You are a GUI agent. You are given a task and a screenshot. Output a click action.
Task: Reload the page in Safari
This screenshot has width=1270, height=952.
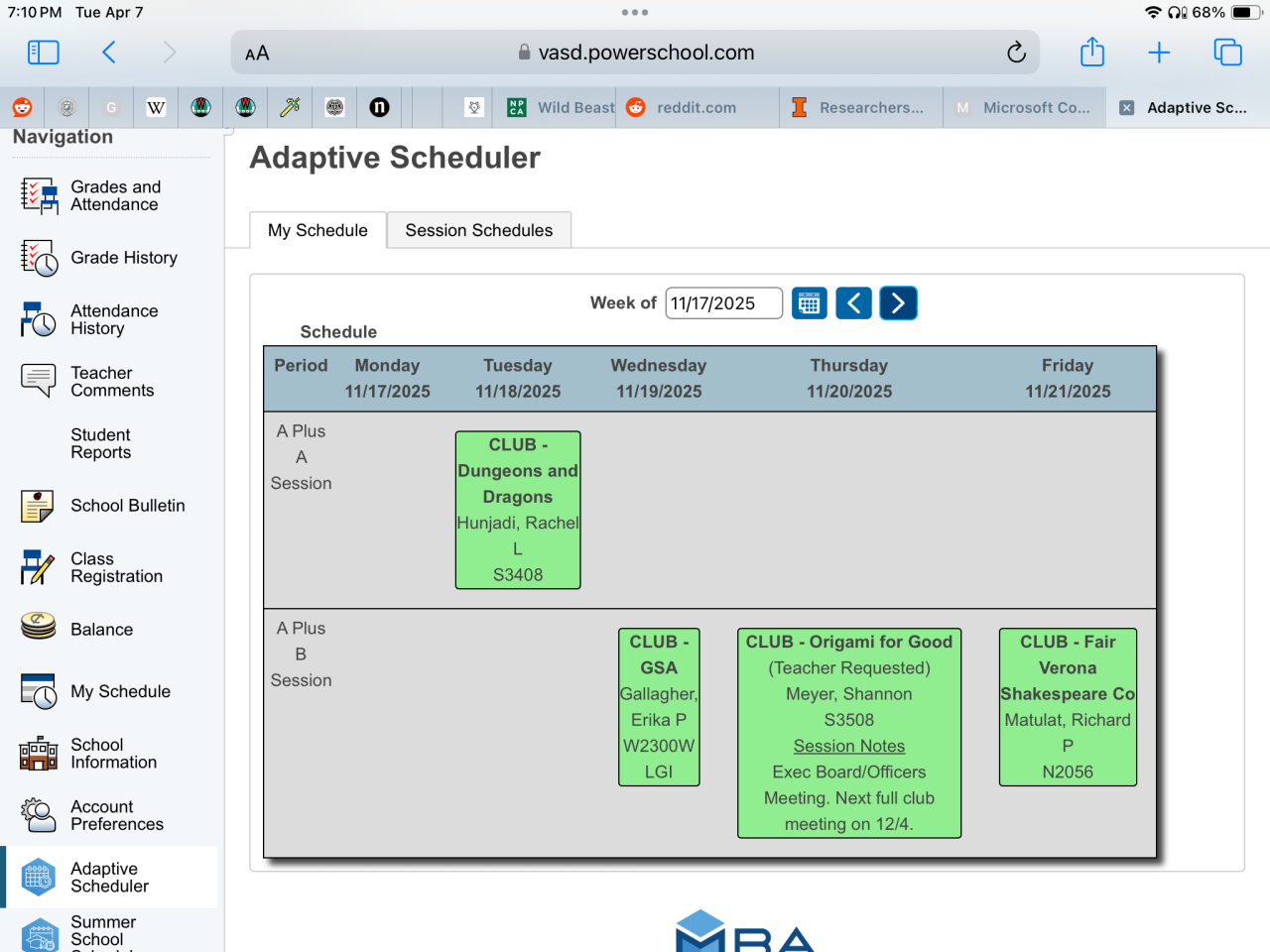pyautogui.click(x=1016, y=53)
